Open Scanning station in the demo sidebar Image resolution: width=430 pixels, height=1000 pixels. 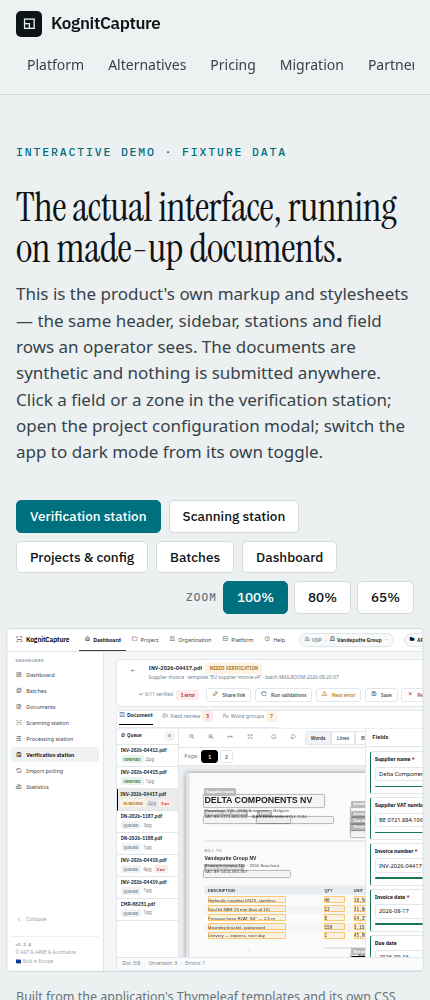click(x=55, y=723)
